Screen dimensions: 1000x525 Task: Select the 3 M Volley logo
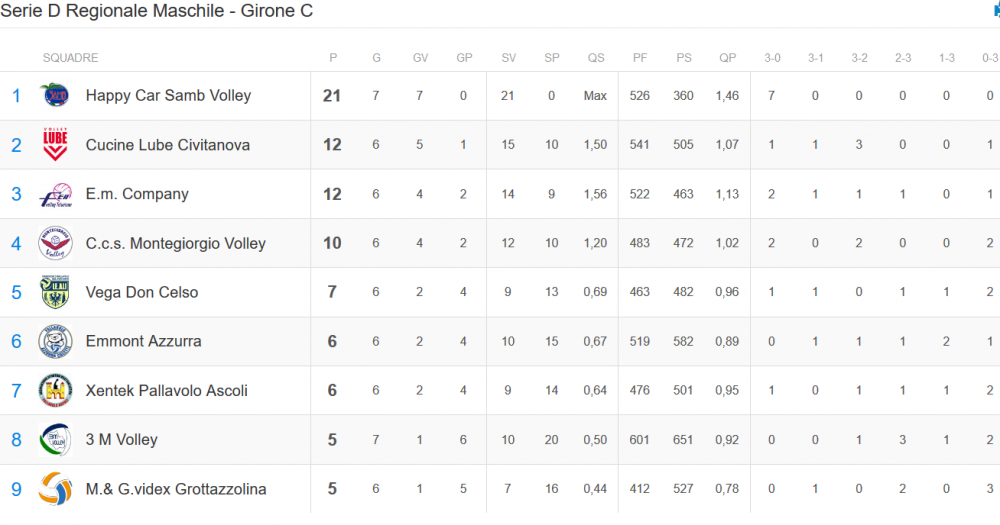pyautogui.click(x=55, y=440)
